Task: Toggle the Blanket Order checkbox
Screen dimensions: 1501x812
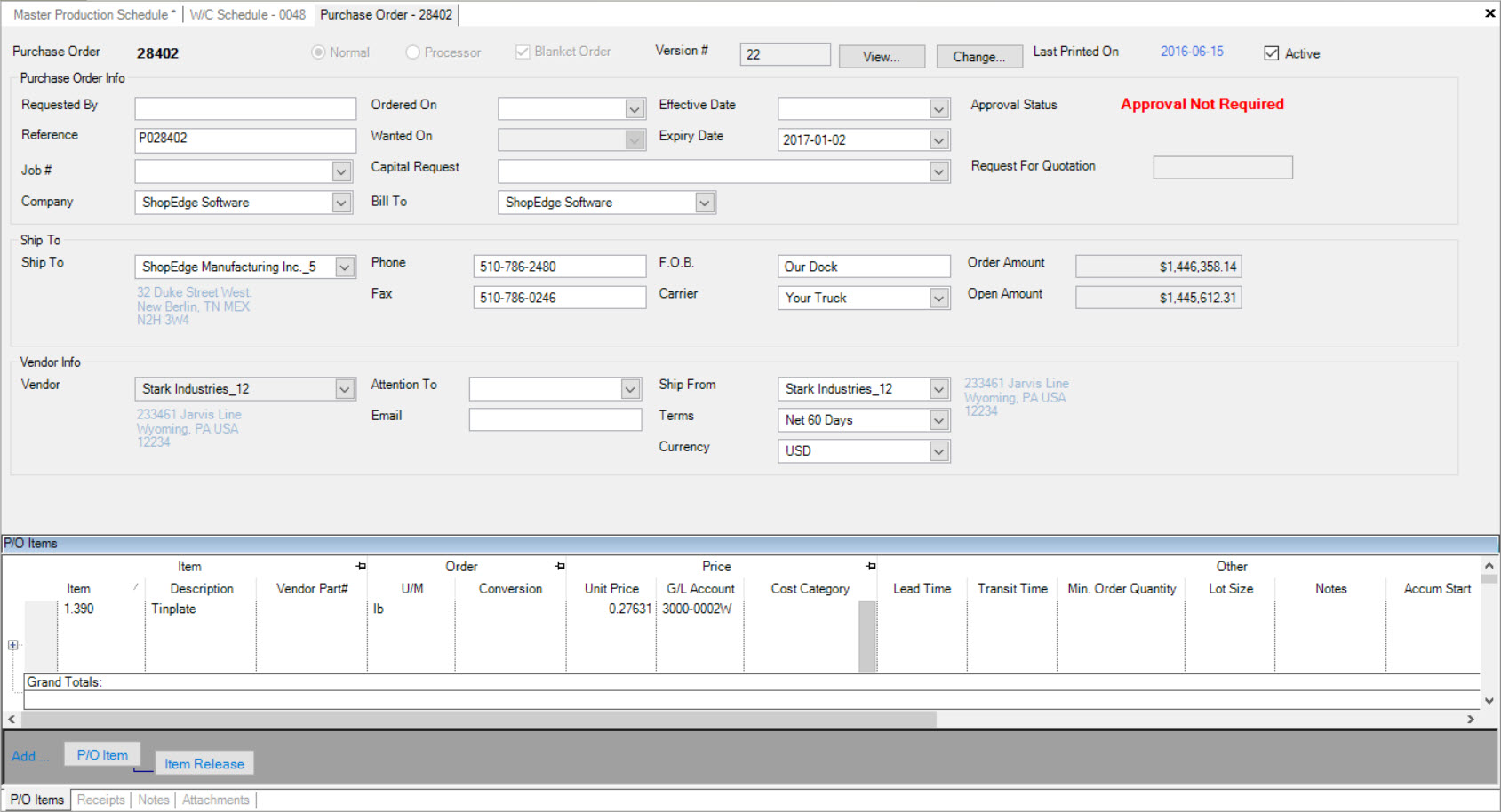Action: point(523,52)
